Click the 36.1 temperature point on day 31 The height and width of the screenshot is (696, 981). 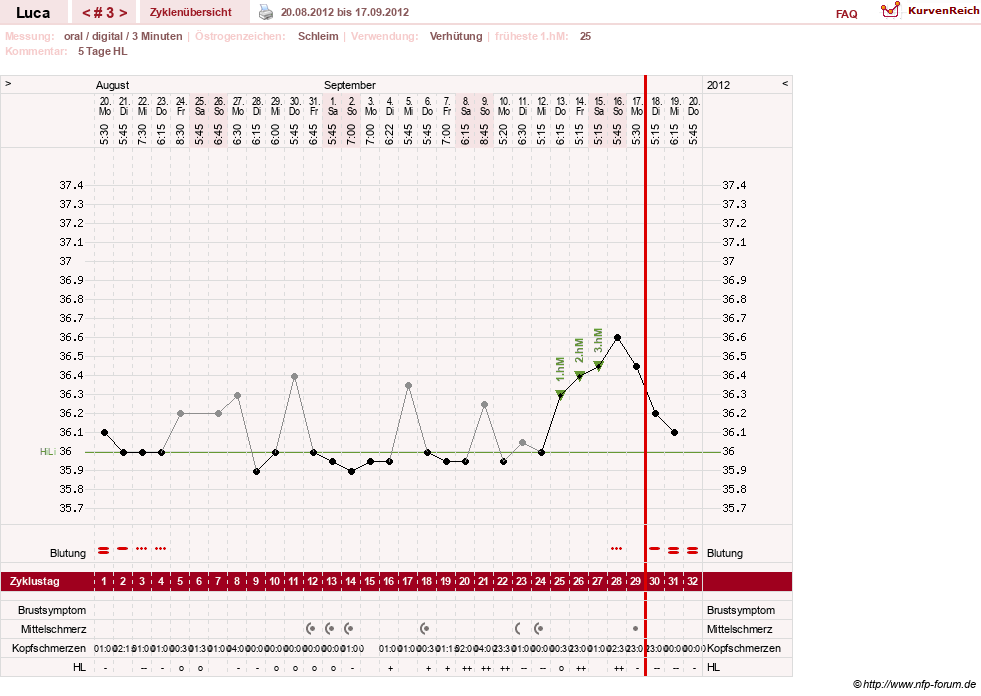(x=674, y=432)
